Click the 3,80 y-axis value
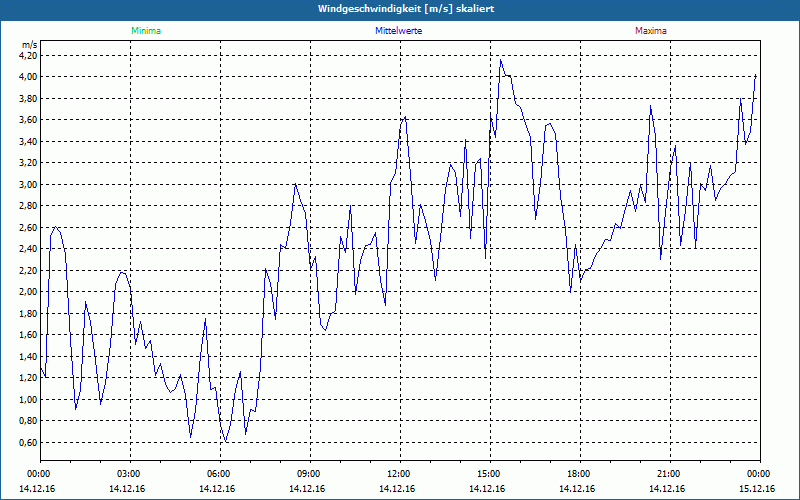 (30, 98)
